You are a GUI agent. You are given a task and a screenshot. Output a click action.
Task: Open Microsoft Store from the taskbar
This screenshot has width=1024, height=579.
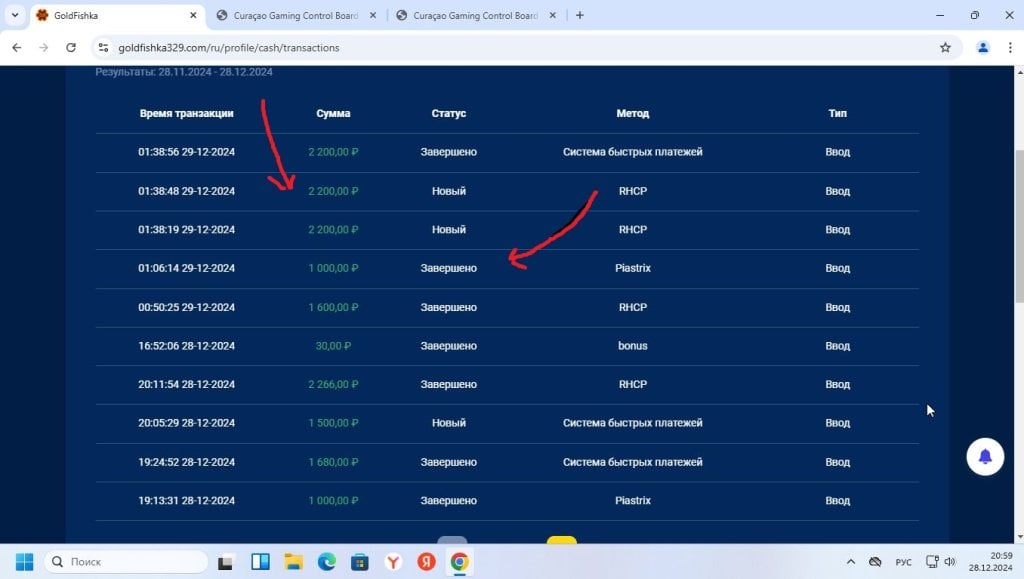(360, 561)
